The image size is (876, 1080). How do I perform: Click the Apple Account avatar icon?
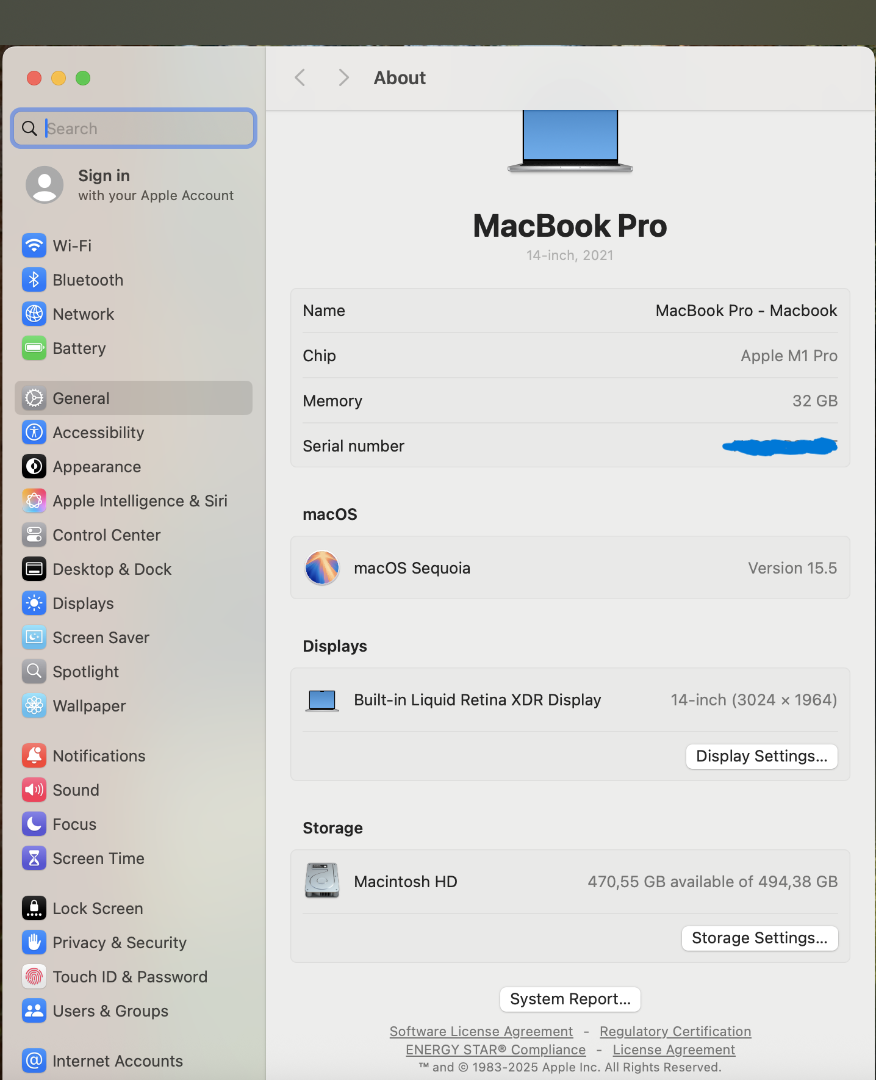(x=45, y=185)
